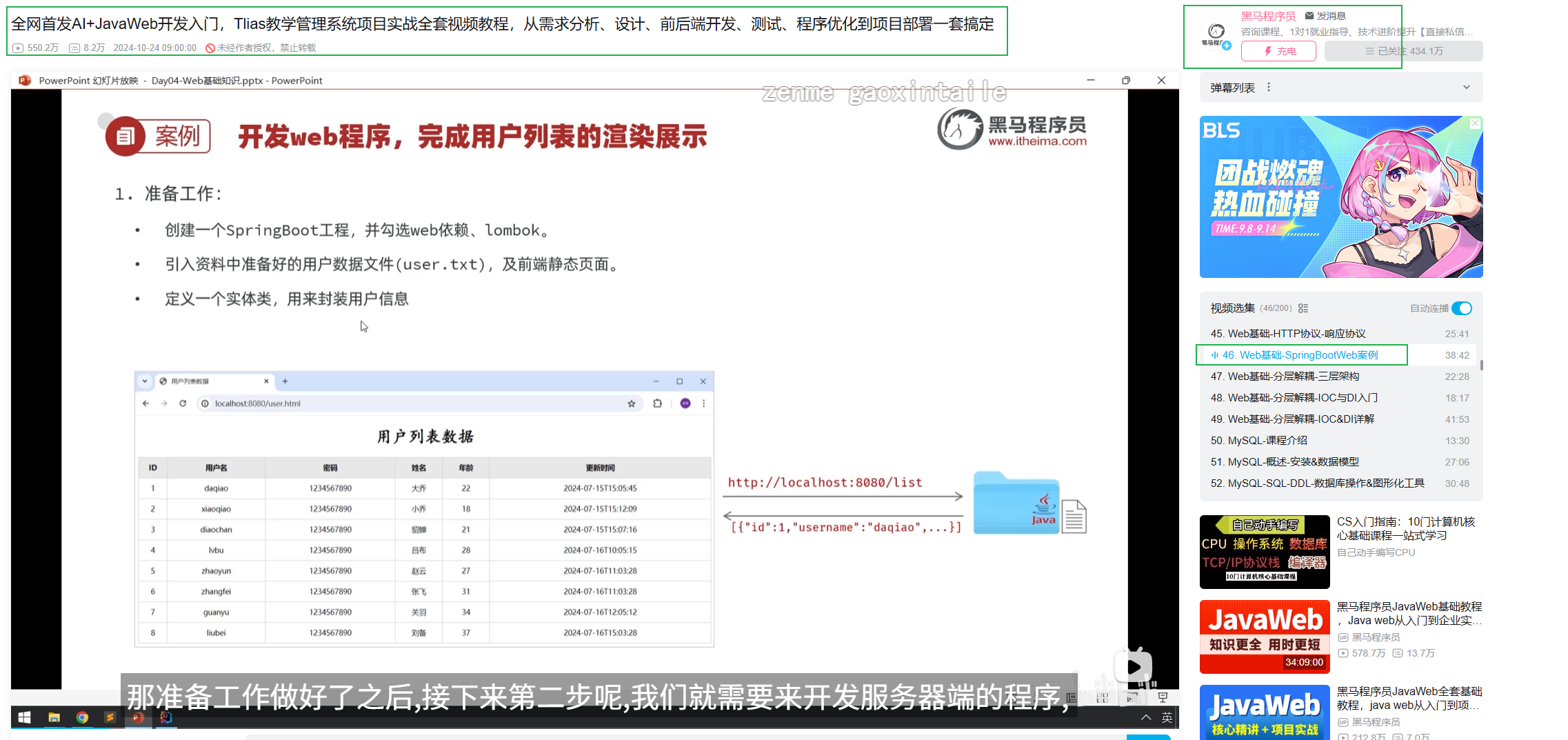The height and width of the screenshot is (740, 1568).
Task: Play episode 50 MySQL-课程介绍
Action: click(1340, 441)
